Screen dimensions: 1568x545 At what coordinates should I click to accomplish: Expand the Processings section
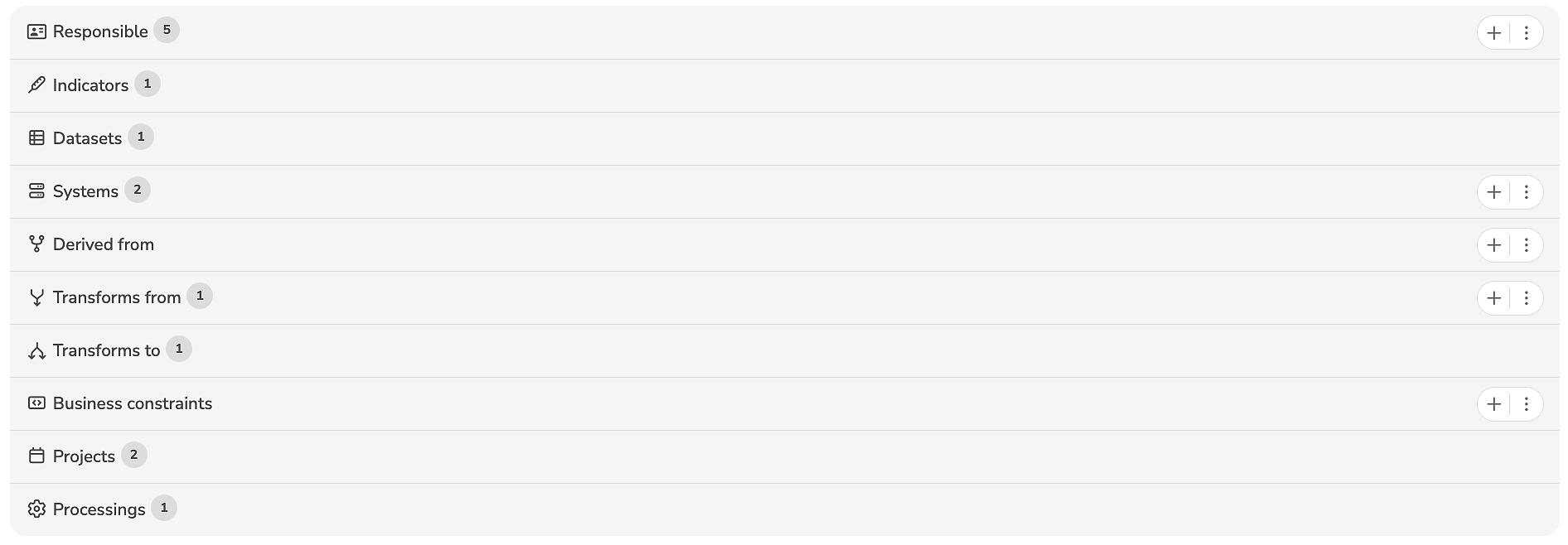99,509
